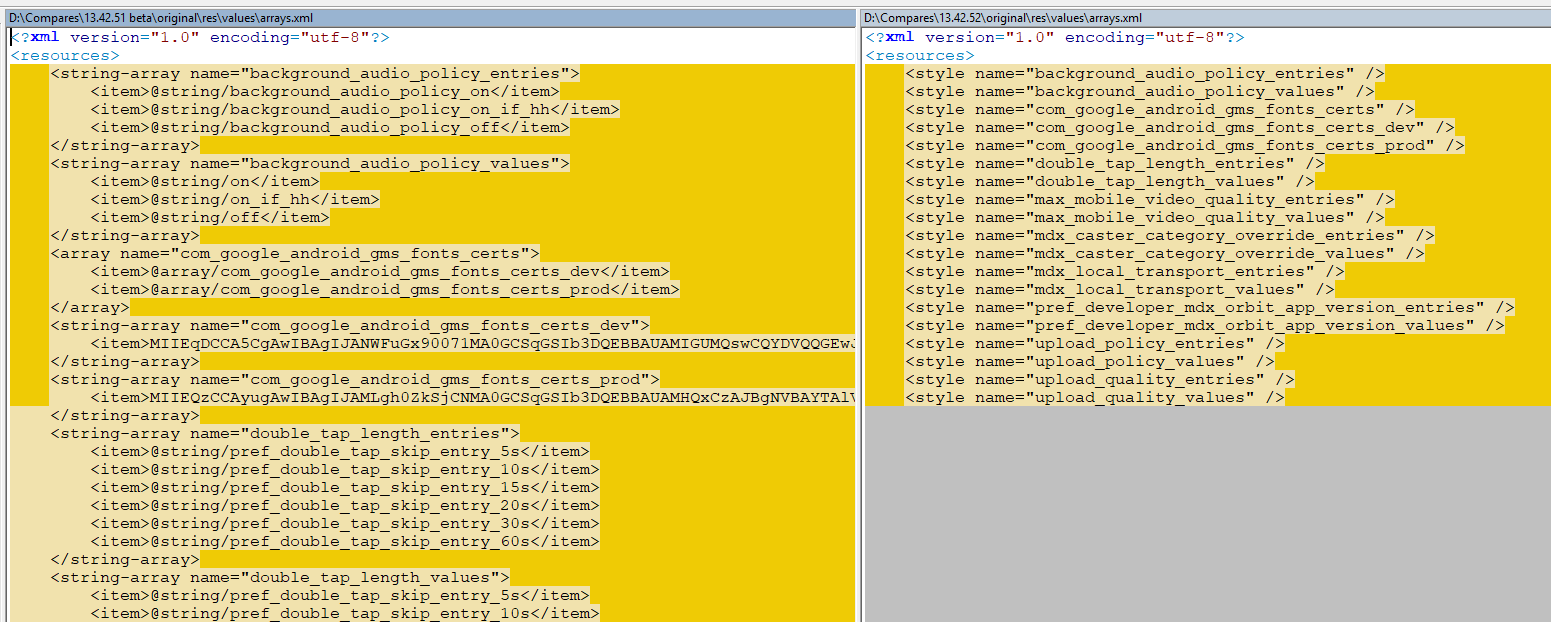Click style pref_developer_mdx_orbit_app_version_values line
Viewport: 1551px width, 622px height.
(1205, 325)
